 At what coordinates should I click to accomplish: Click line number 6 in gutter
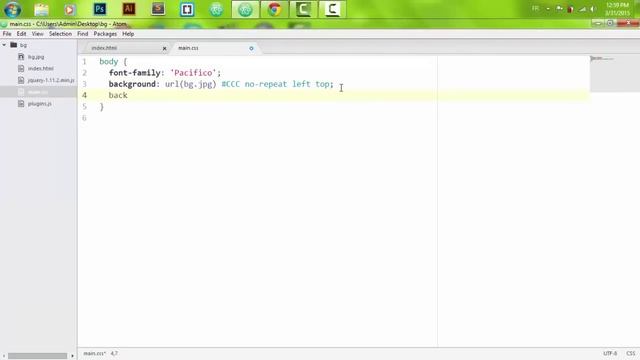tap(84, 118)
